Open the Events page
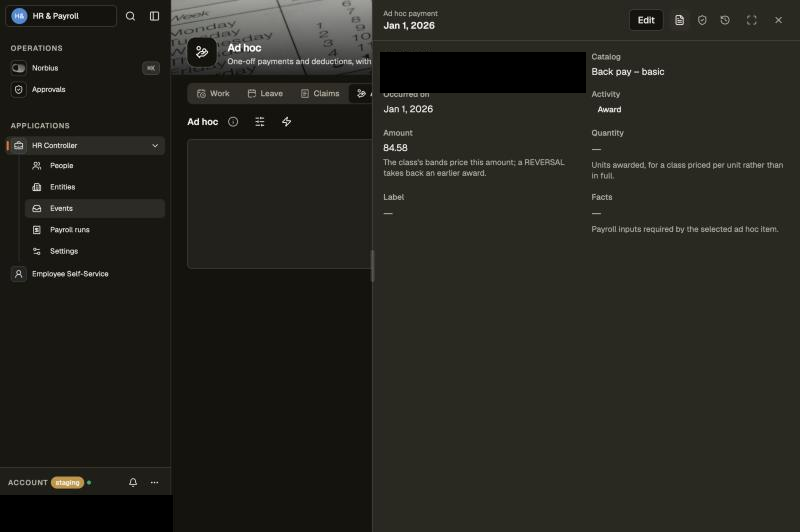 point(95,209)
